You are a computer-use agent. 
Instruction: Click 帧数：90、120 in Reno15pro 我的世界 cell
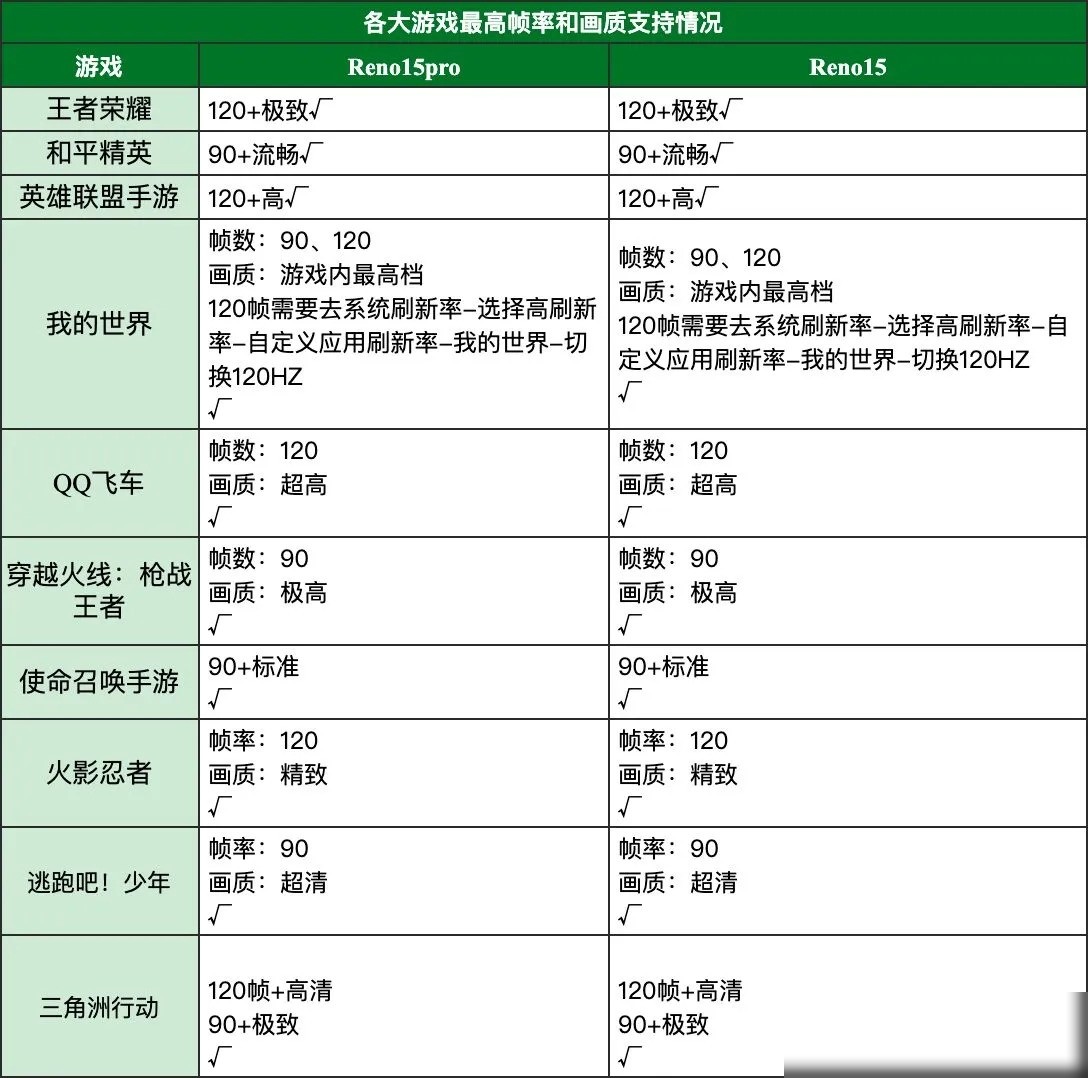tap(289, 240)
